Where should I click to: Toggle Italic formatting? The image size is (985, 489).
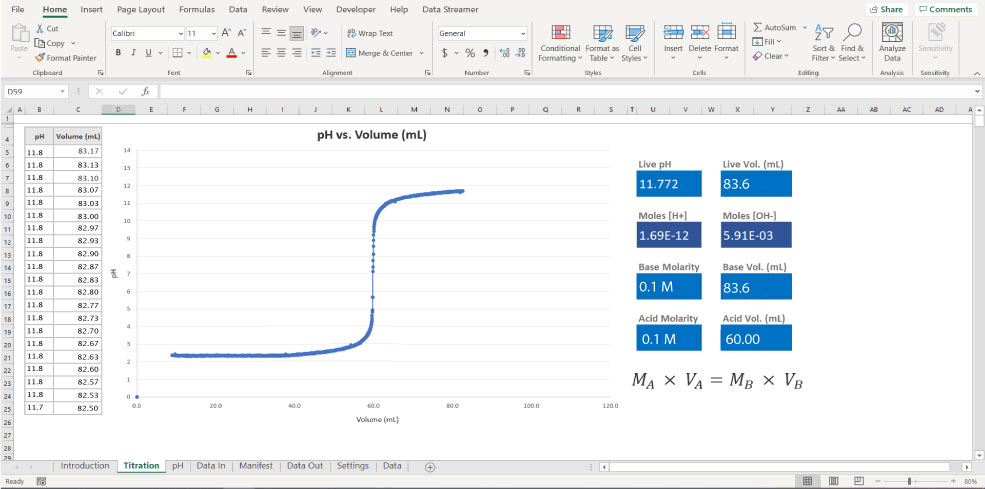[x=133, y=53]
